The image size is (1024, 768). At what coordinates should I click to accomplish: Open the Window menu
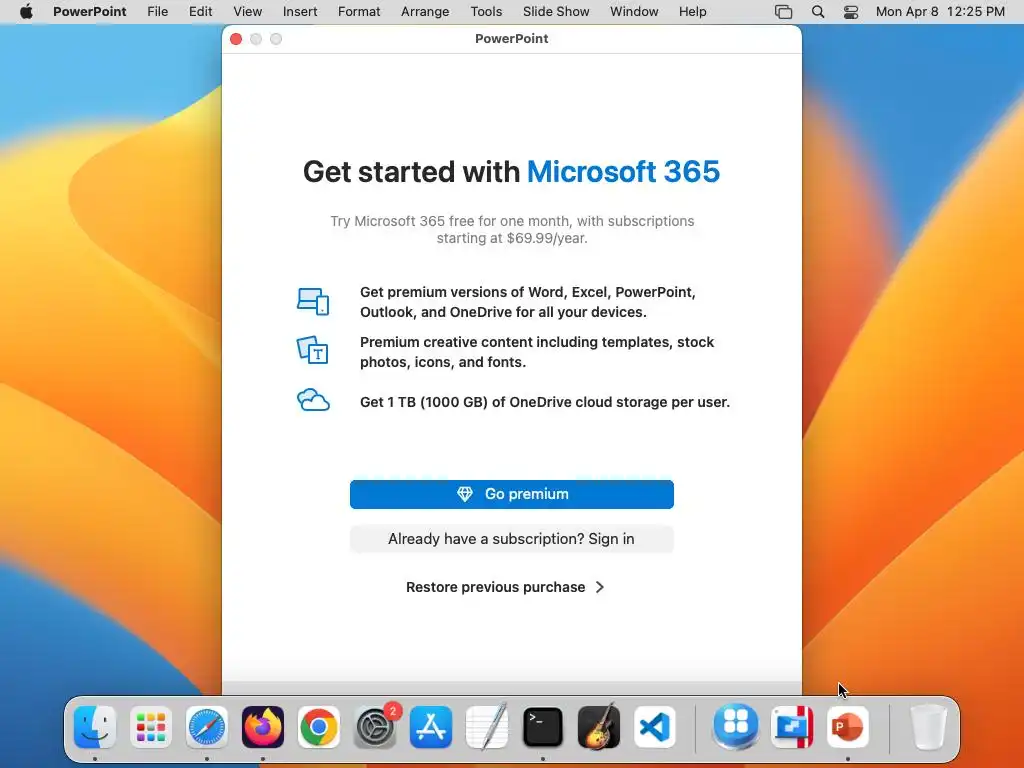coord(634,12)
